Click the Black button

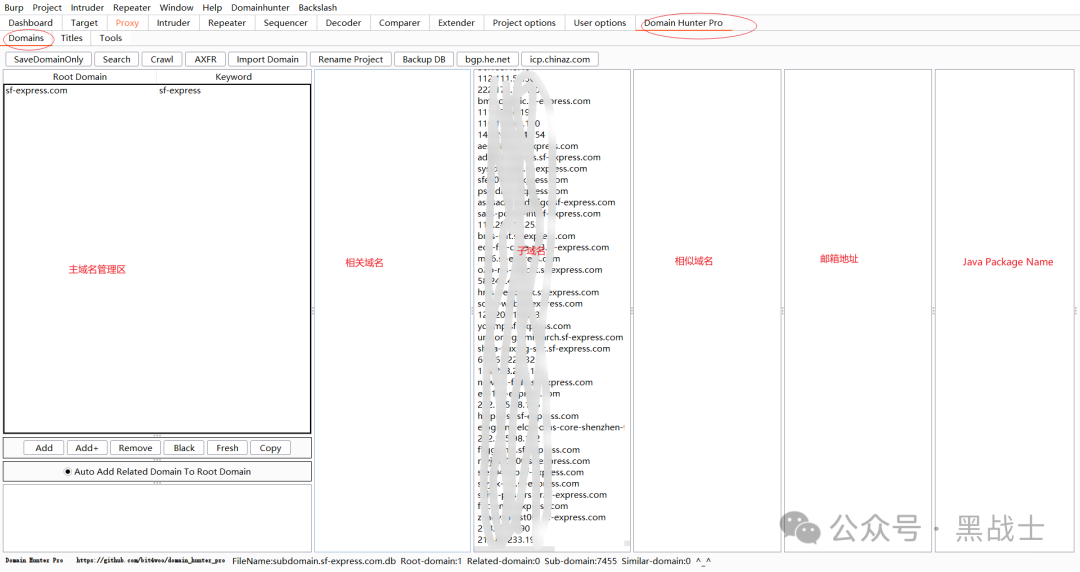click(x=184, y=448)
